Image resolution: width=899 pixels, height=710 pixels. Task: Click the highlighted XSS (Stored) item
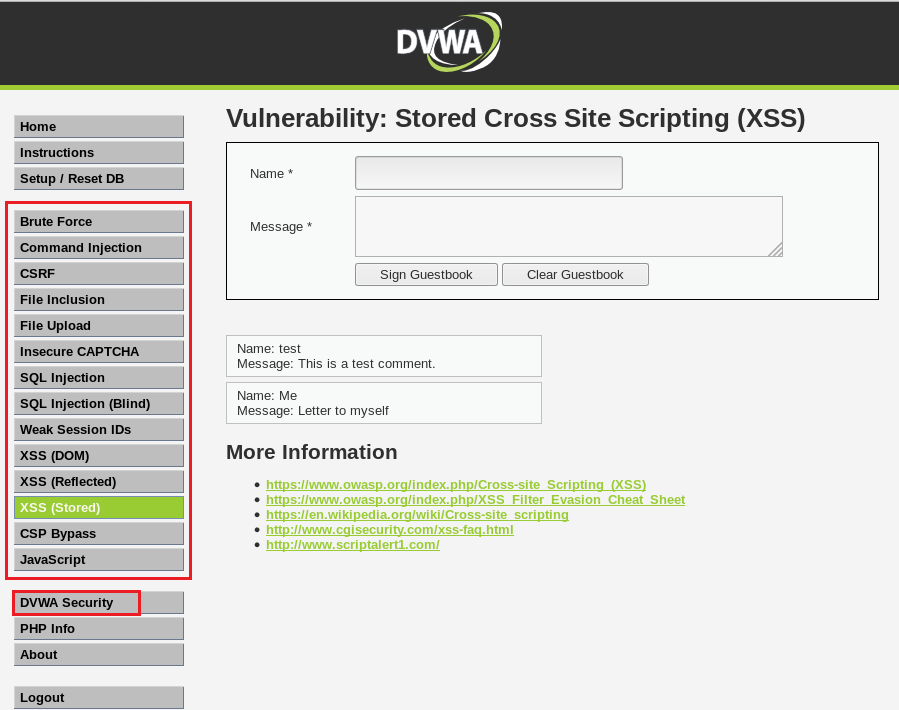(x=99, y=508)
